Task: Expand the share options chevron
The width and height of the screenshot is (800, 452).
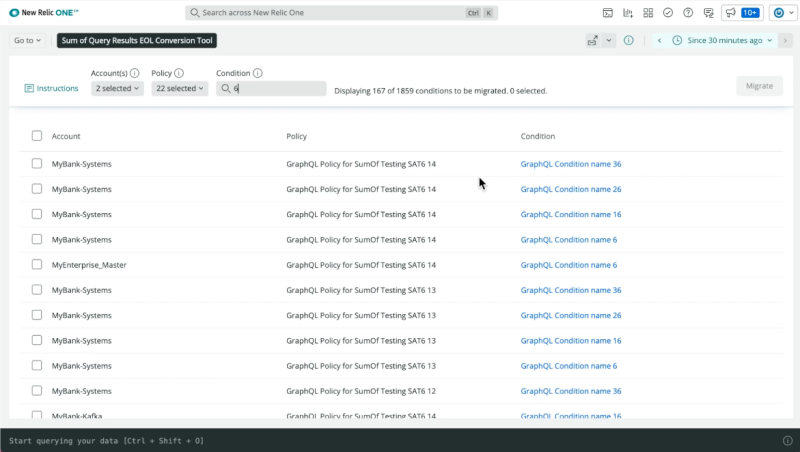Action: (x=609, y=41)
